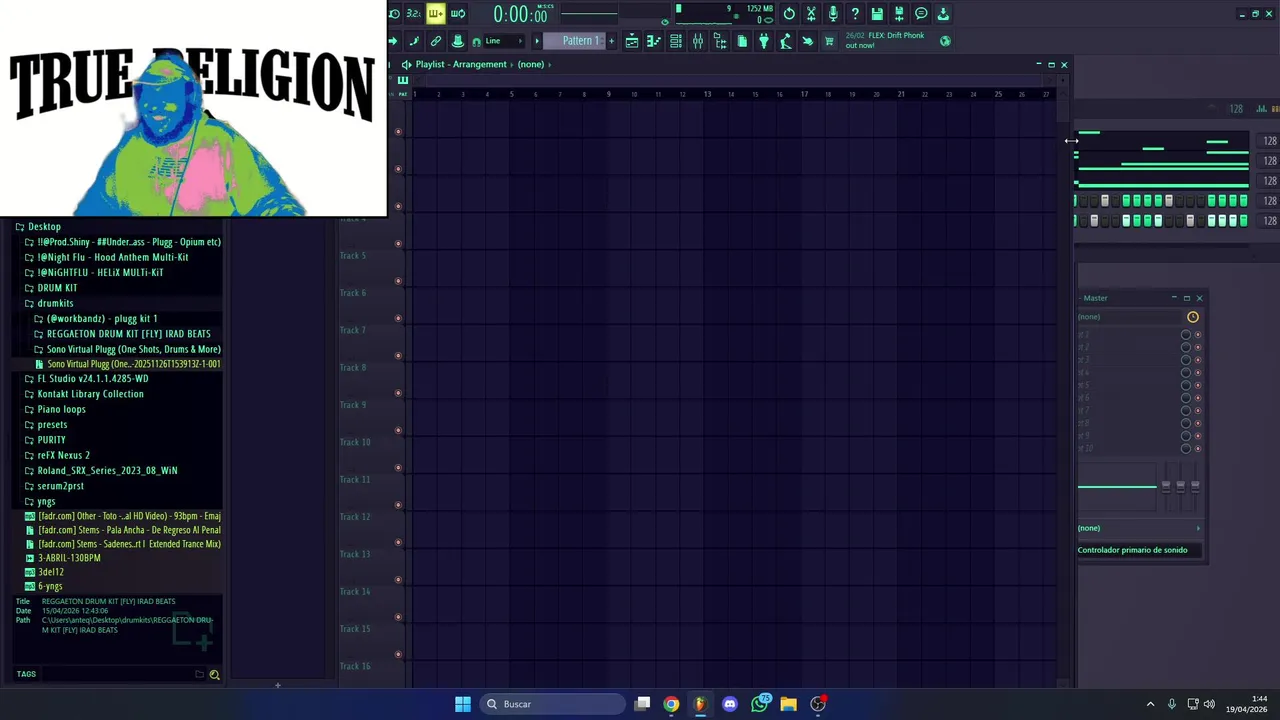Open the Mixer view icon
This screenshot has height=720, width=1280.
tap(698, 41)
